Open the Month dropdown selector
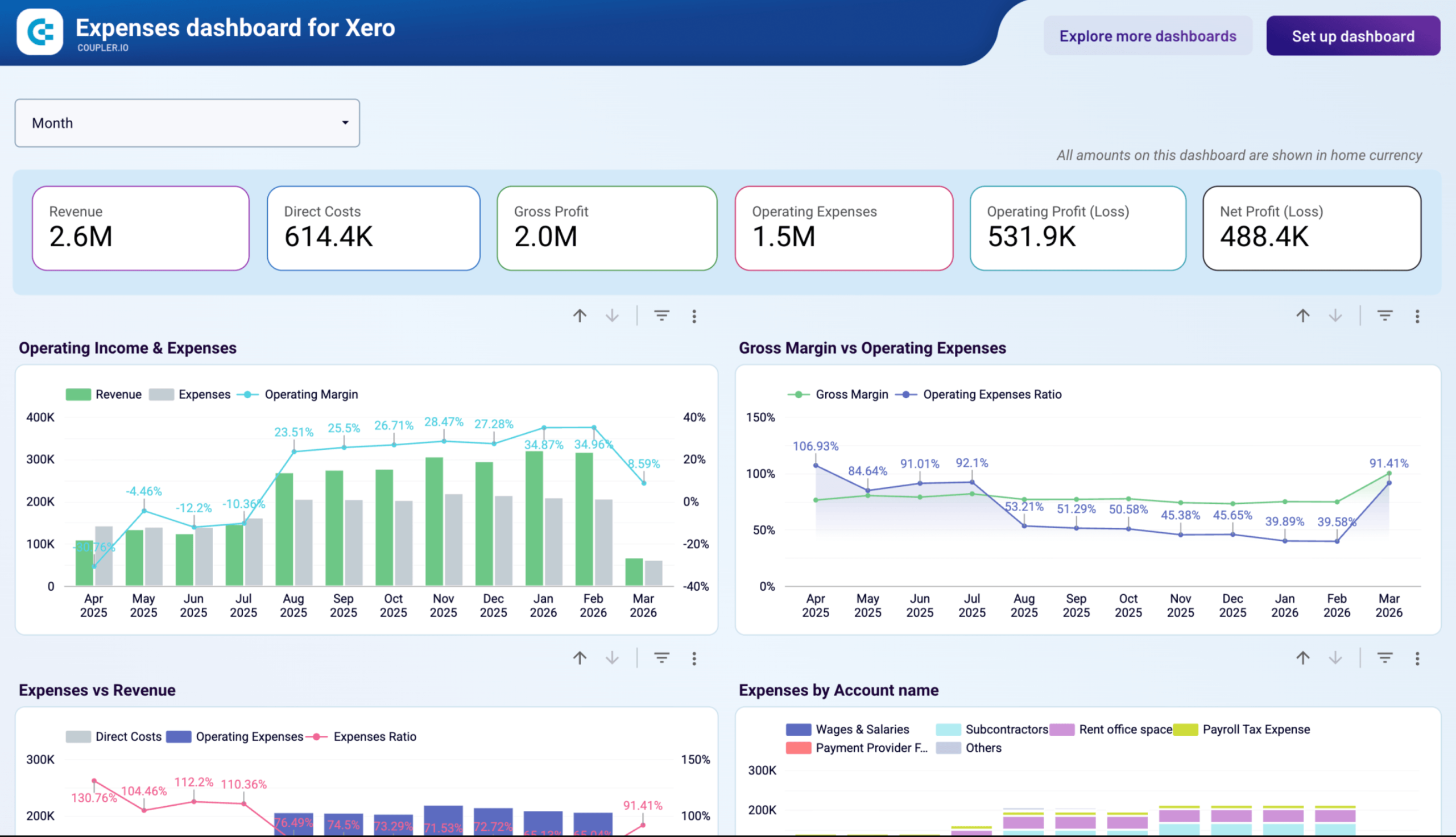The image size is (1456, 837). click(187, 122)
